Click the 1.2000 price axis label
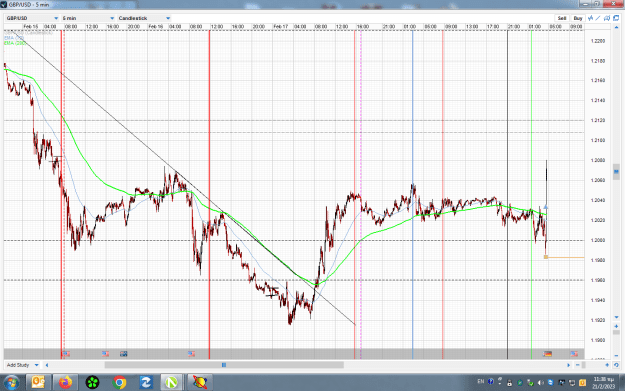This screenshot has height=391, width=625. point(598,240)
